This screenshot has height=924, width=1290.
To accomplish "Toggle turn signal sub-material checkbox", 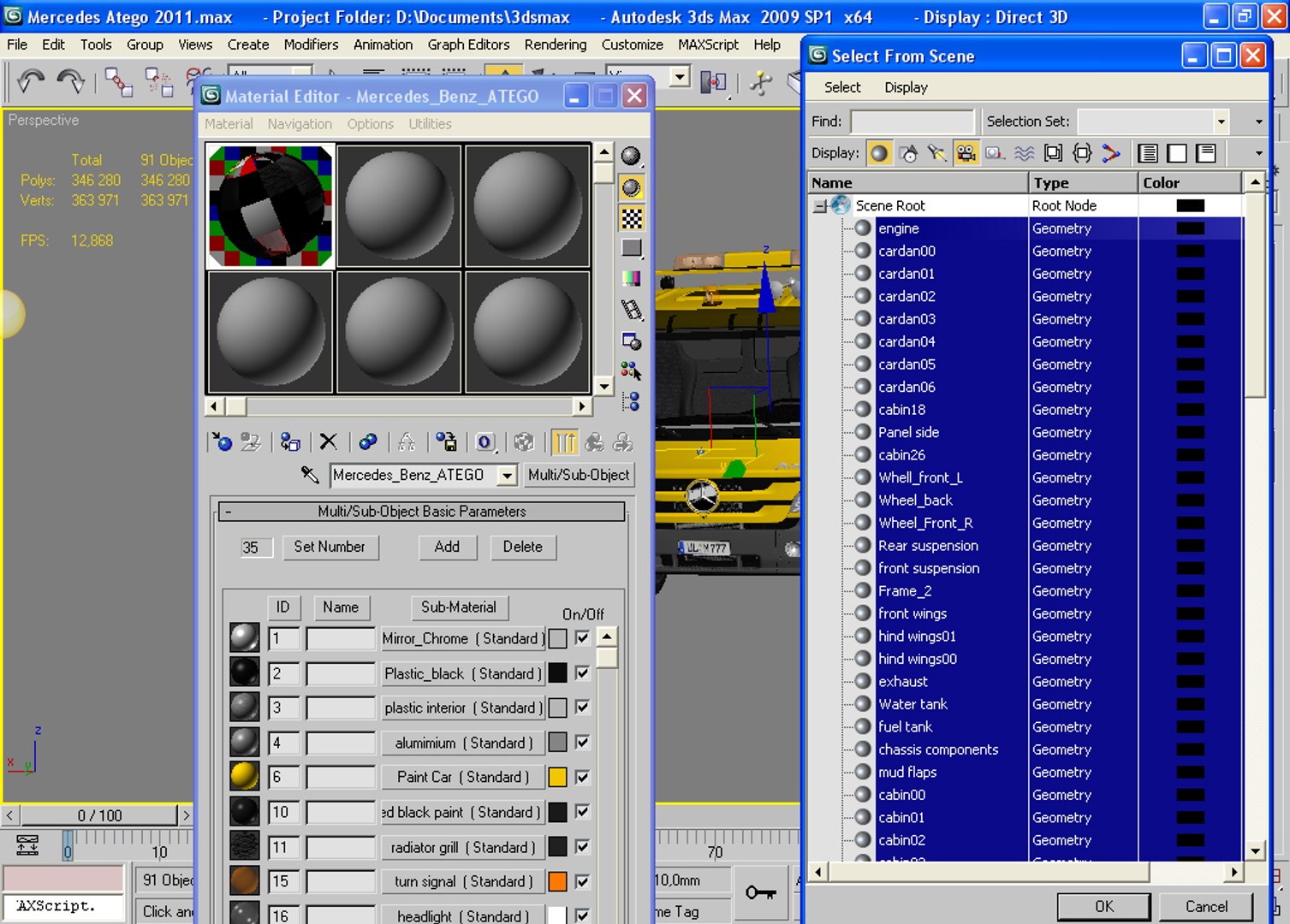I will pyautogui.click(x=582, y=881).
